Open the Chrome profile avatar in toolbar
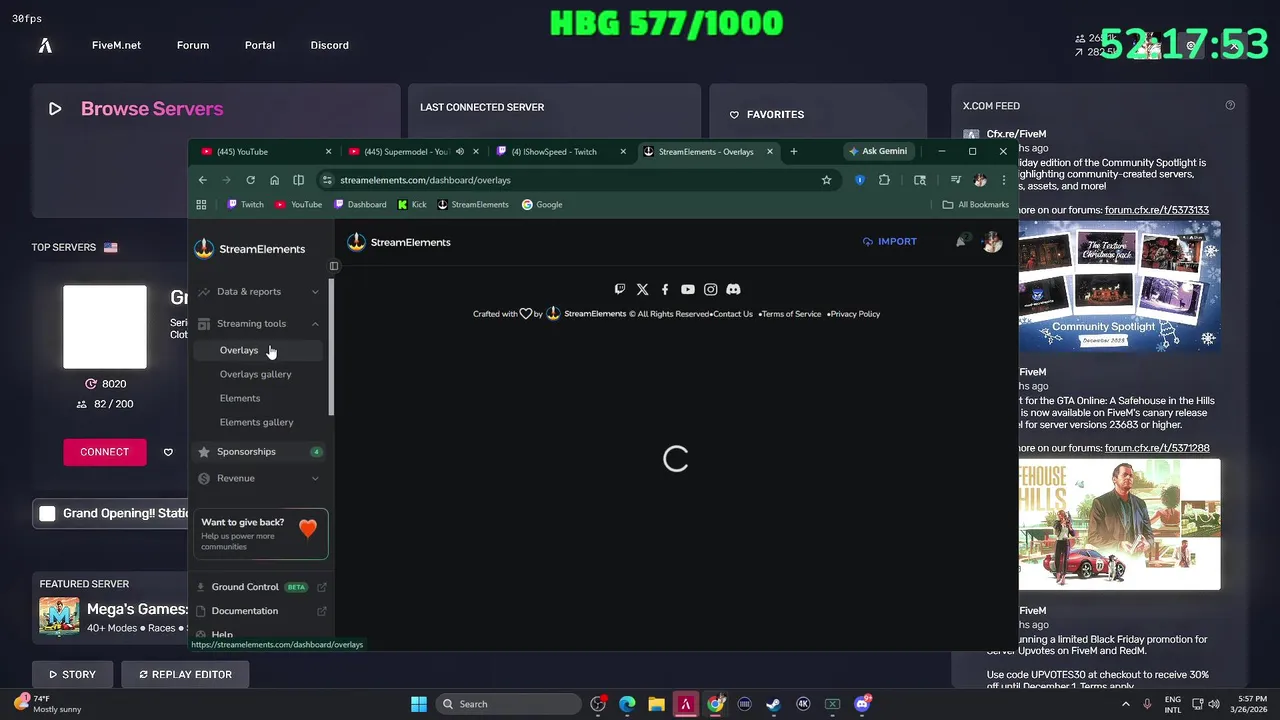Image resolution: width=1280 pixels, height=720 pixels. [980, 180]
